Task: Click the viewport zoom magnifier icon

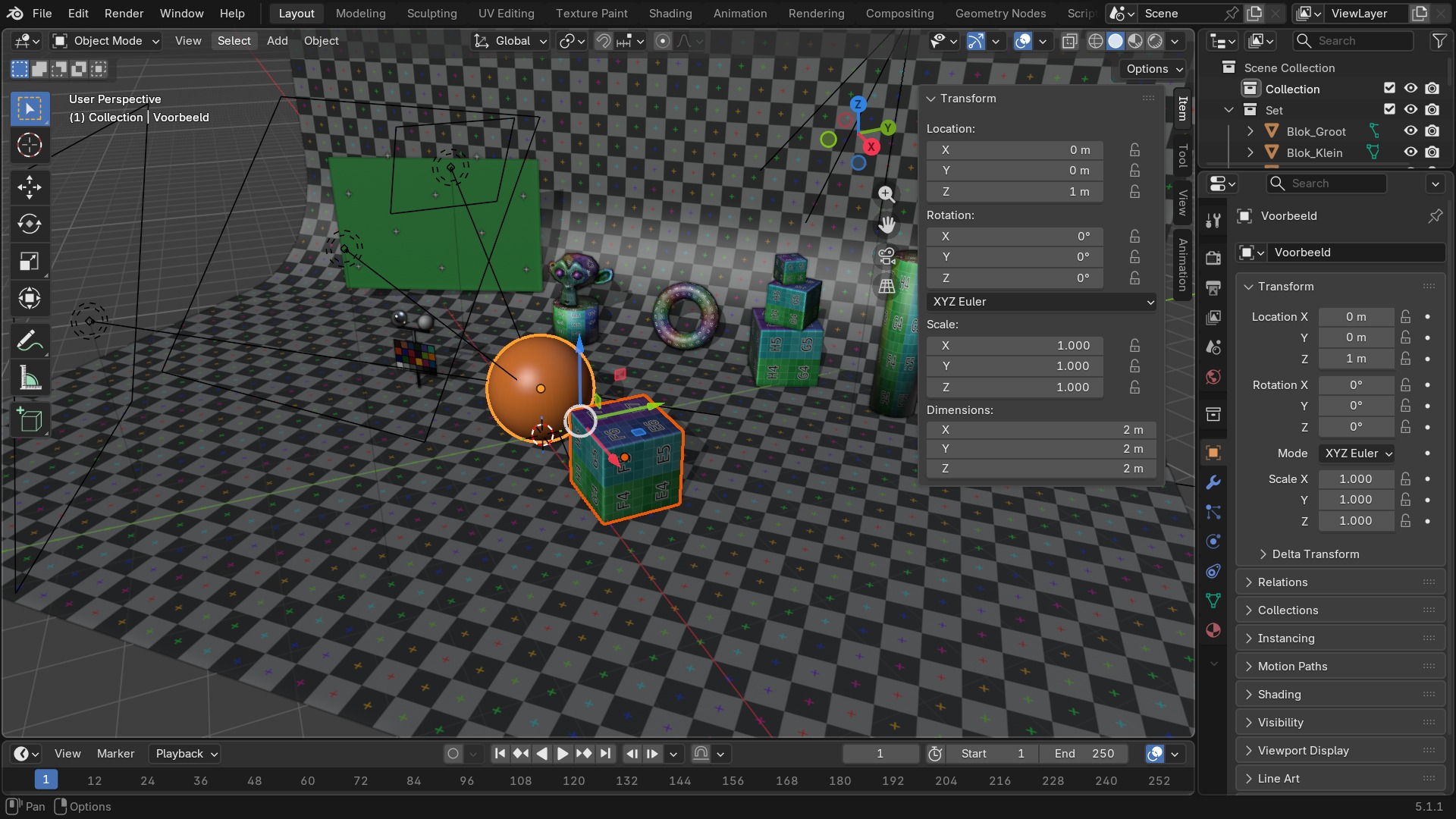Action: pos(886,194)
